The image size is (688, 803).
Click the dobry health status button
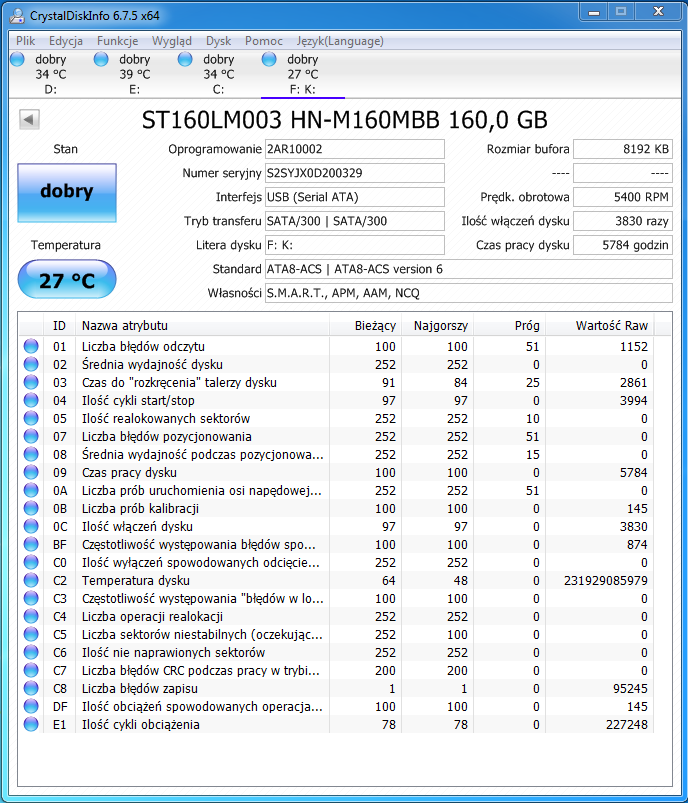(x=67, y=193)
